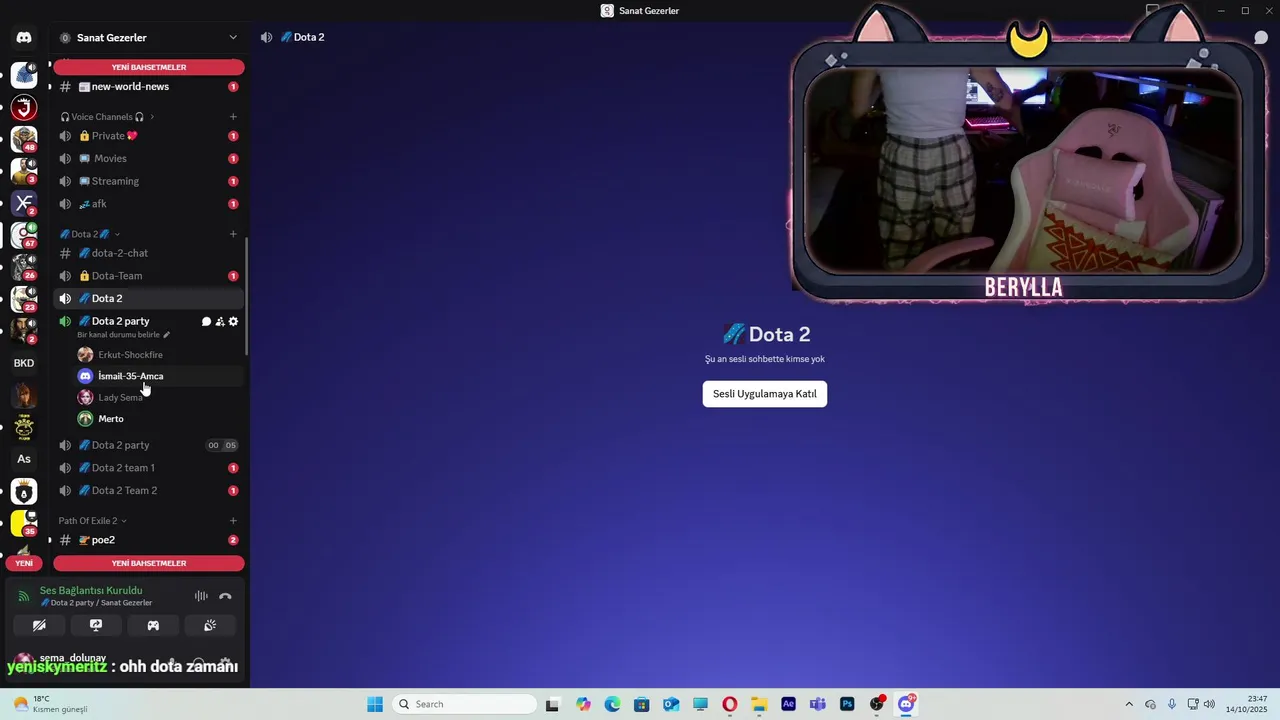Image resolution: width=1280 pixels, height=720 pixels.
Task: Jump to top Yeni Bahsetmeler mentions
Action: click(x=149, y=67)
